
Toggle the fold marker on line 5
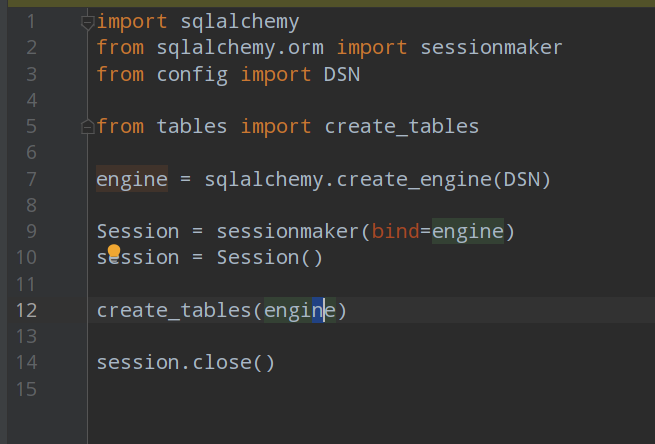[x=90, y=127]
